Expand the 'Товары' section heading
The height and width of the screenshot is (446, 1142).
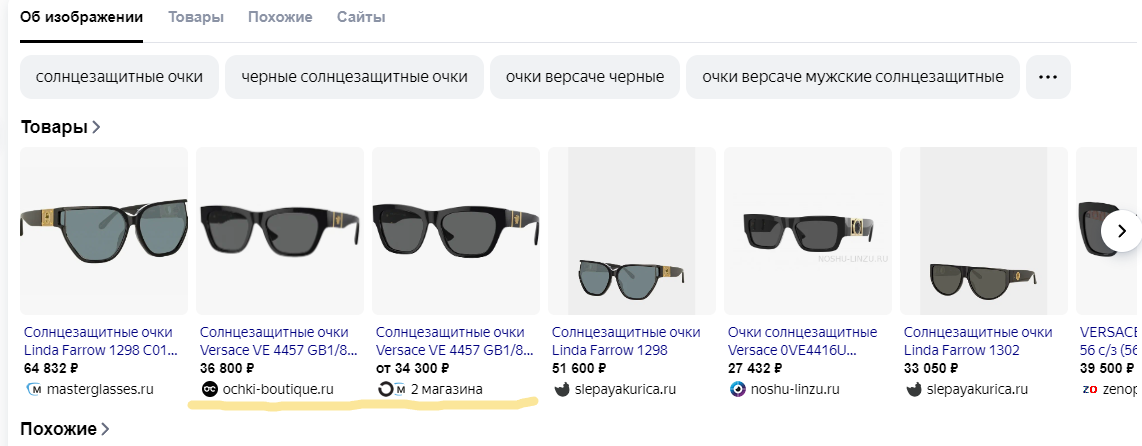[x=60, y=127]
